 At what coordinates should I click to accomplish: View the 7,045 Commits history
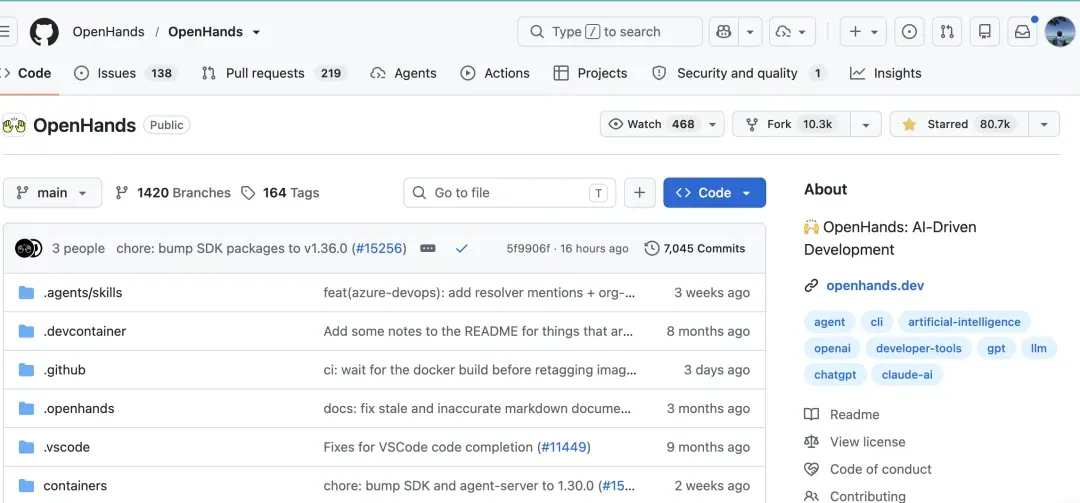pyautogui.click(x=695, y=248)
